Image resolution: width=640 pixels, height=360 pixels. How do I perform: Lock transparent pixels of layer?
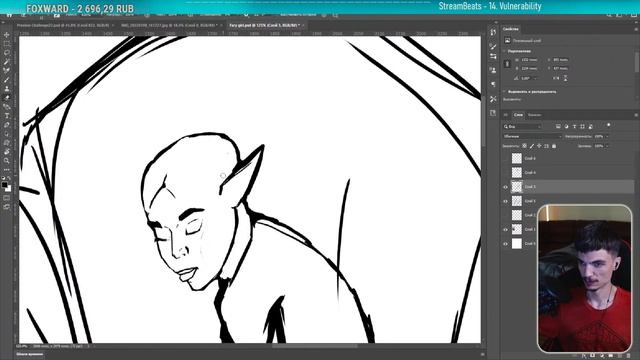[524, 146]
